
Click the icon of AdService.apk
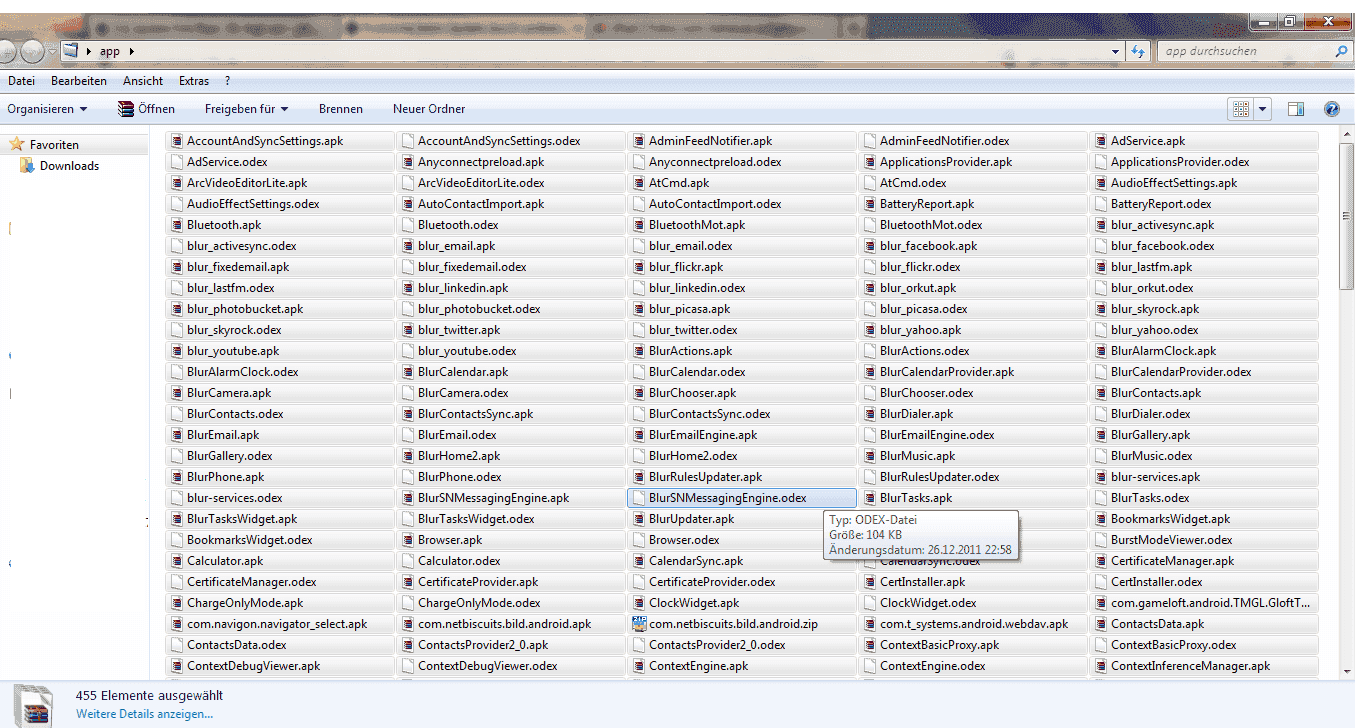[1101, 141]
